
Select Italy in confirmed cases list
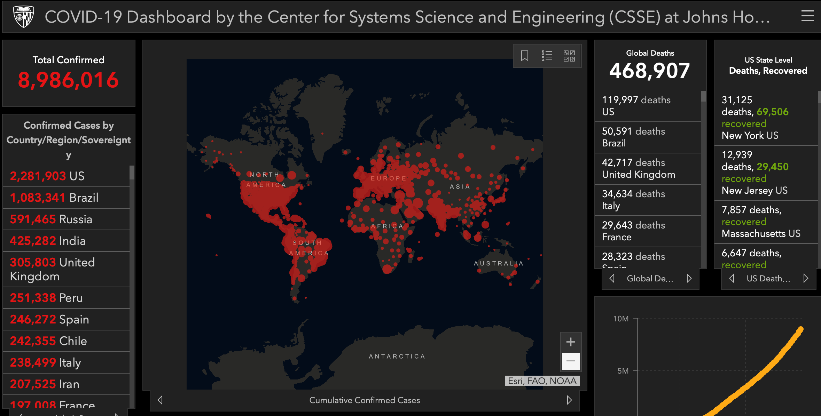tap(66, 362)
